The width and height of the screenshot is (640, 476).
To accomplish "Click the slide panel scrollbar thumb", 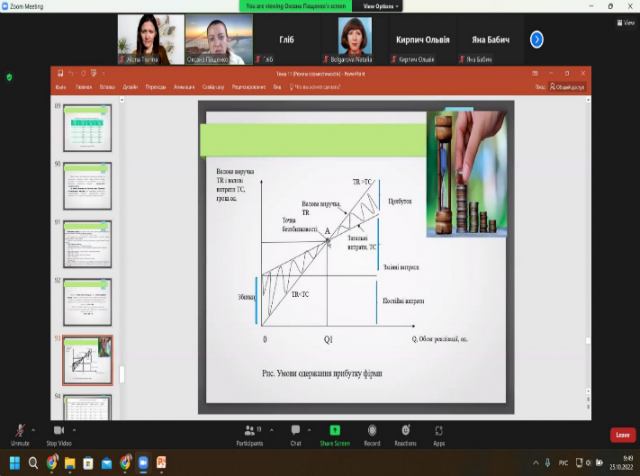I will 122,374.
